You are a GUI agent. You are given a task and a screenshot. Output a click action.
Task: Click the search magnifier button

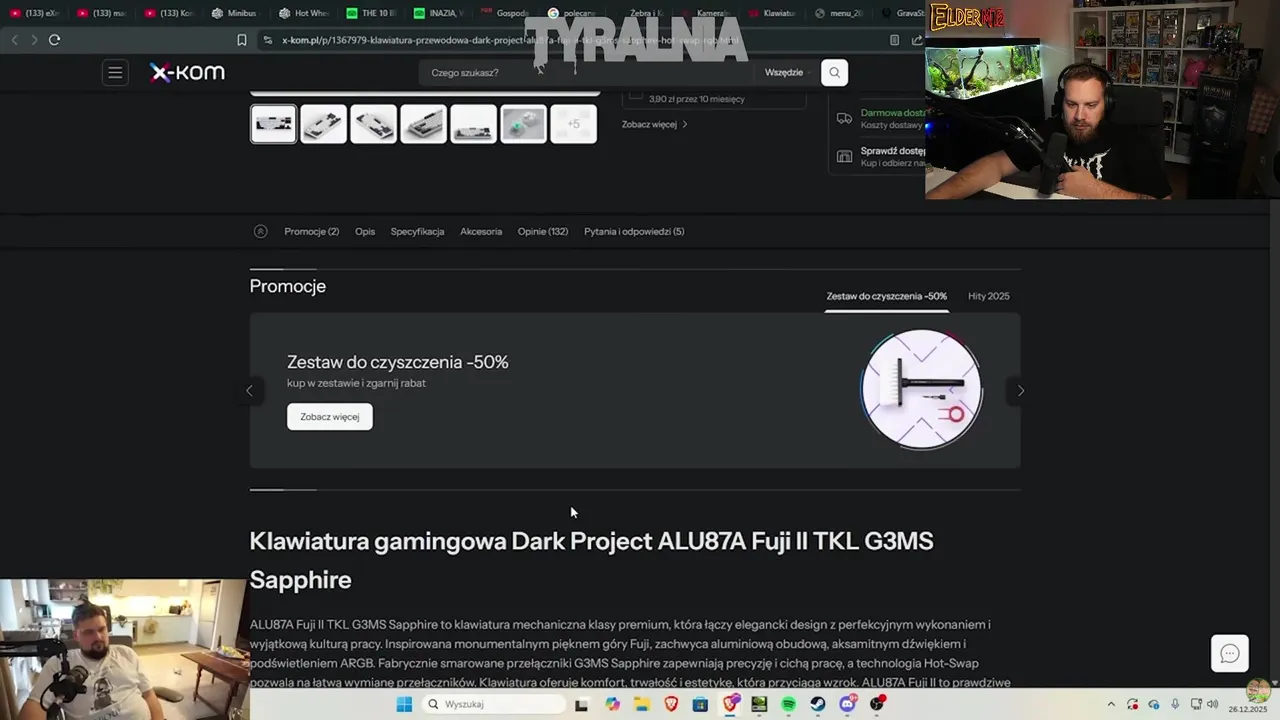click(834, 72)
